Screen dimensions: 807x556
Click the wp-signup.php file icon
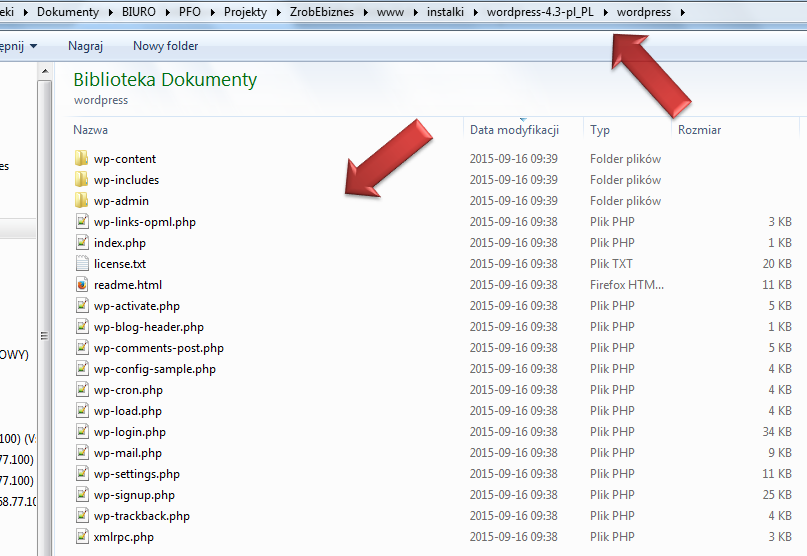point(82,495)
